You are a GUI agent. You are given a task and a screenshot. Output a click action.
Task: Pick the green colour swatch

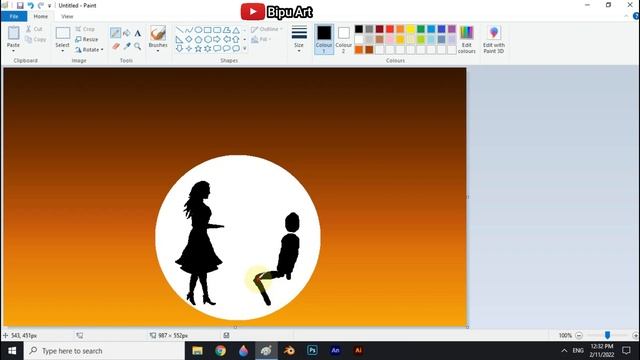click(421, 29)
